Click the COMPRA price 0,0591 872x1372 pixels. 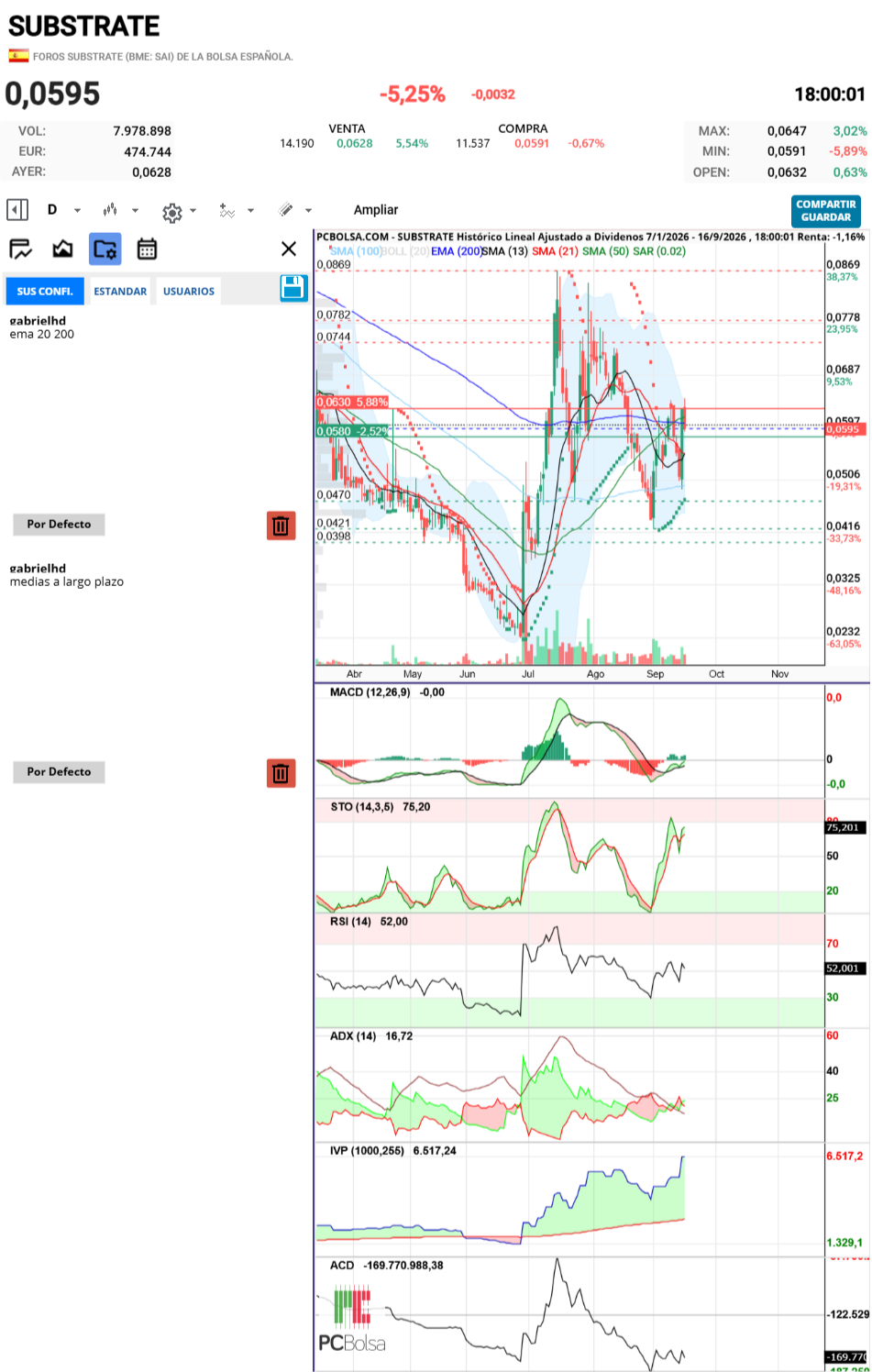pos(532,143)
